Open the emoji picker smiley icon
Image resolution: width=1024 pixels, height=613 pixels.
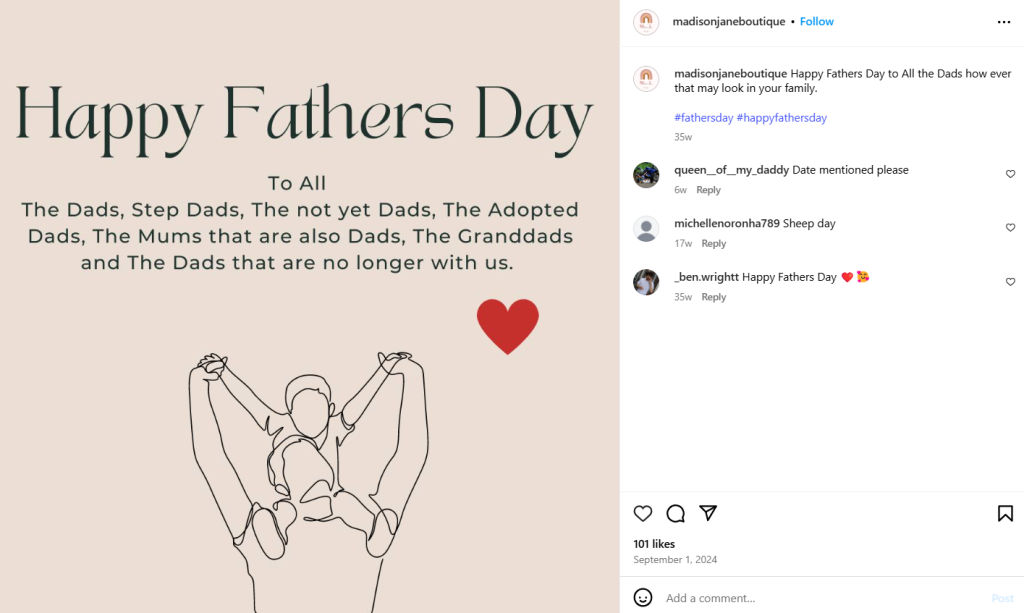point(643,597)
